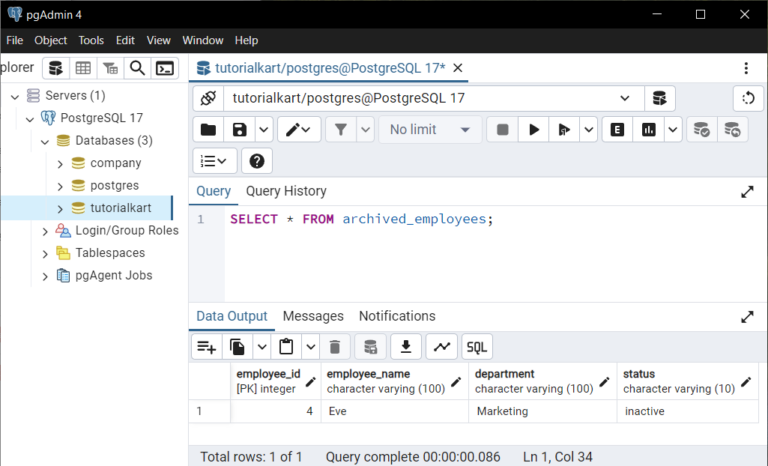The image size is (768, 466).
Task: Expand the company database node
Action: pos(60,164)
